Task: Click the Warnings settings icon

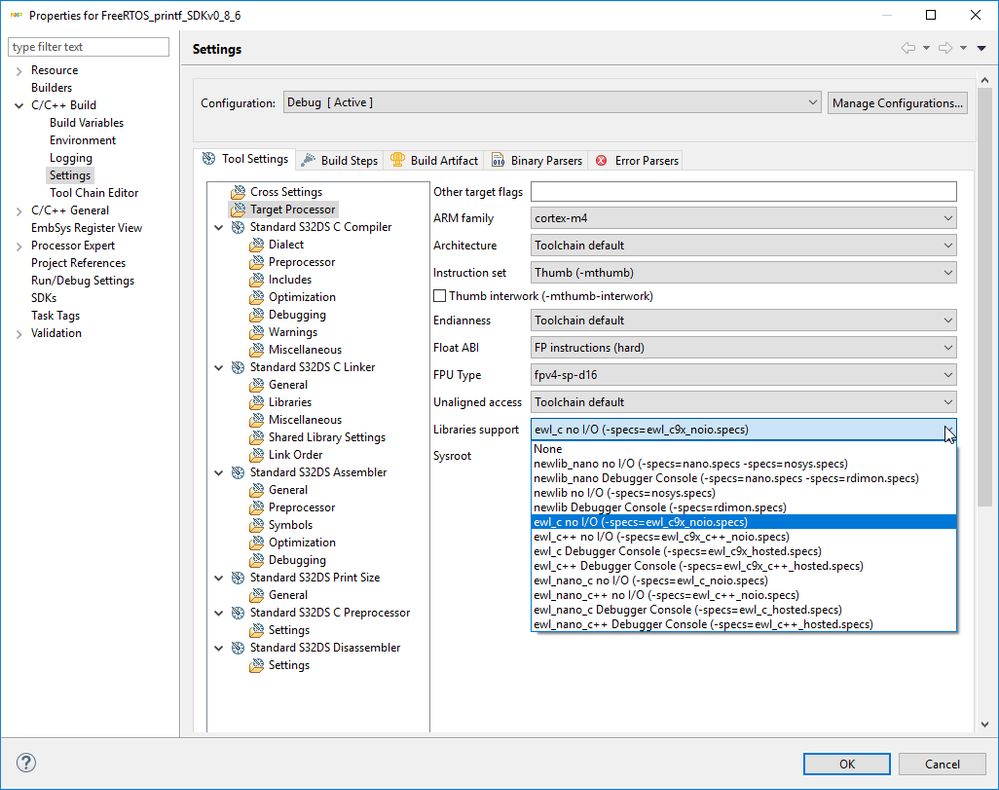Action: pyautogui.click(x=257, y=332)
